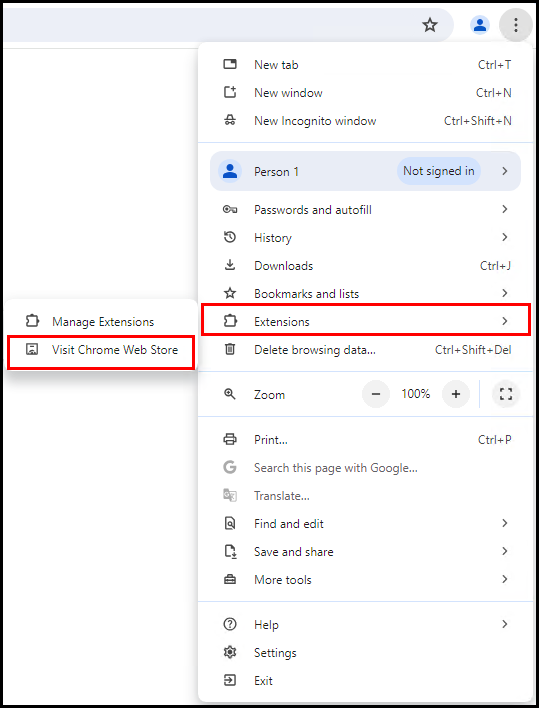Click the Ctrl+P shortcut text
The image size is (539, 708).
coord(495,440)
